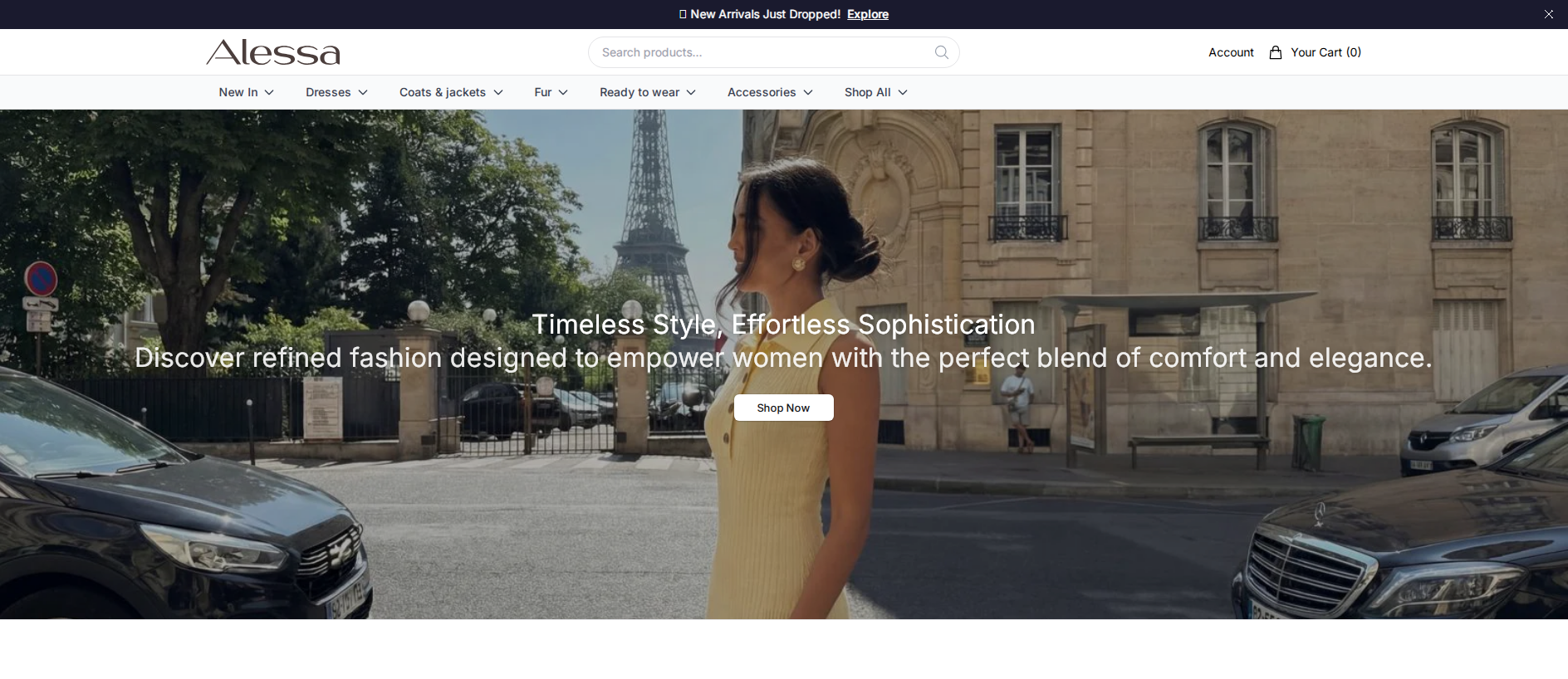Click the Shop Now button
The height and width of the screenshot is (679, 1568).
pyautogui.click(x=783, y=408)
